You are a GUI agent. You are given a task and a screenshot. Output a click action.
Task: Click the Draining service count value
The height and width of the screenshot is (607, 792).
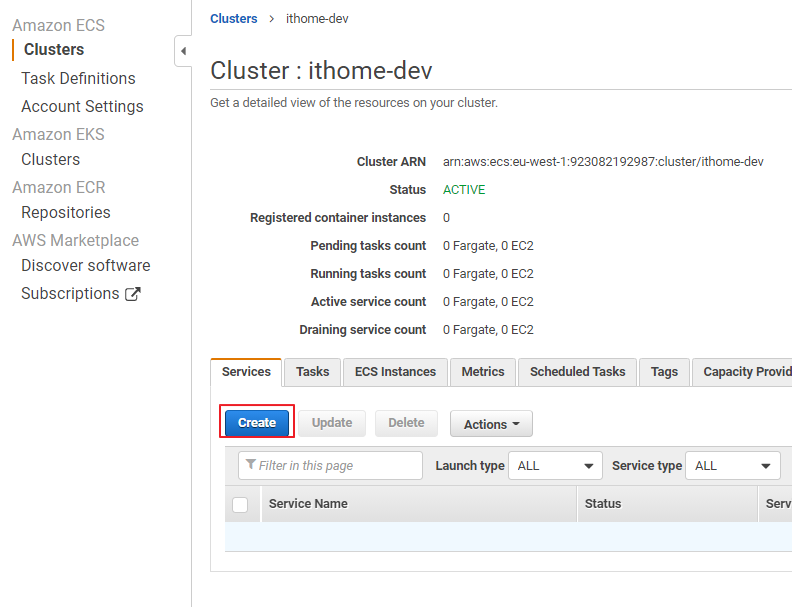(488, 330)
